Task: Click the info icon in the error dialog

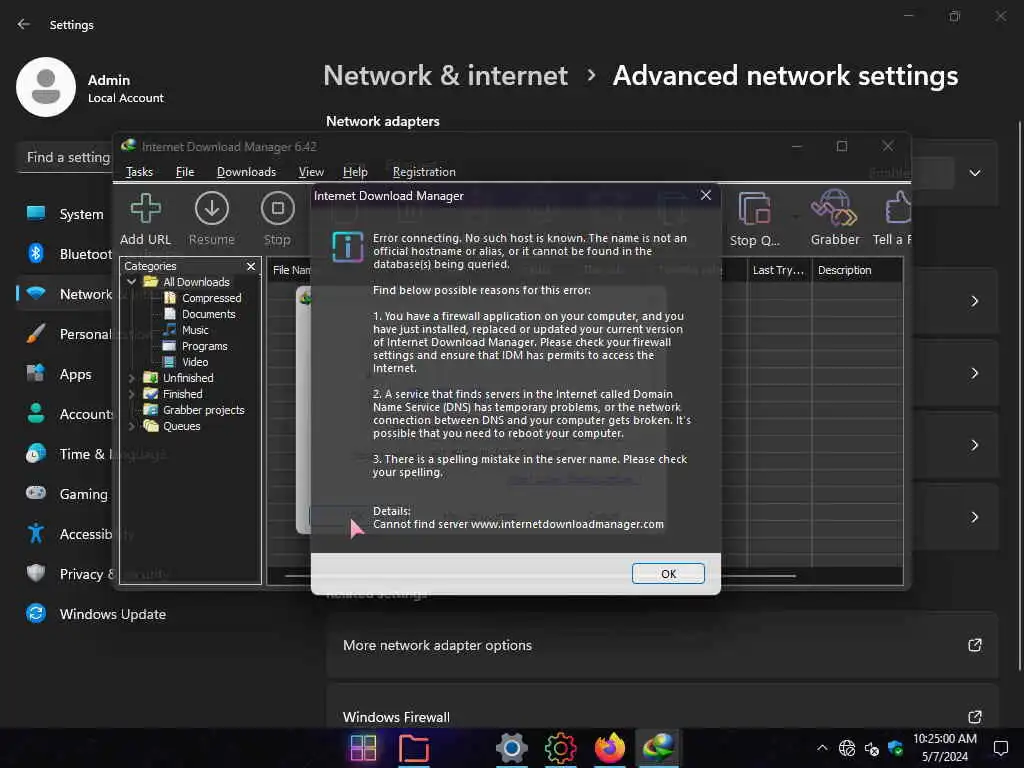Action: (x=347, y=246)
